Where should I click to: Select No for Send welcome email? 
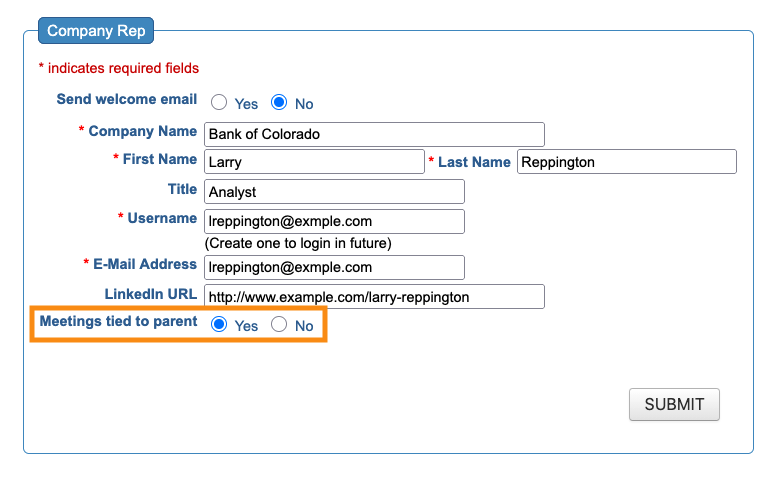[x=279, y=103]
